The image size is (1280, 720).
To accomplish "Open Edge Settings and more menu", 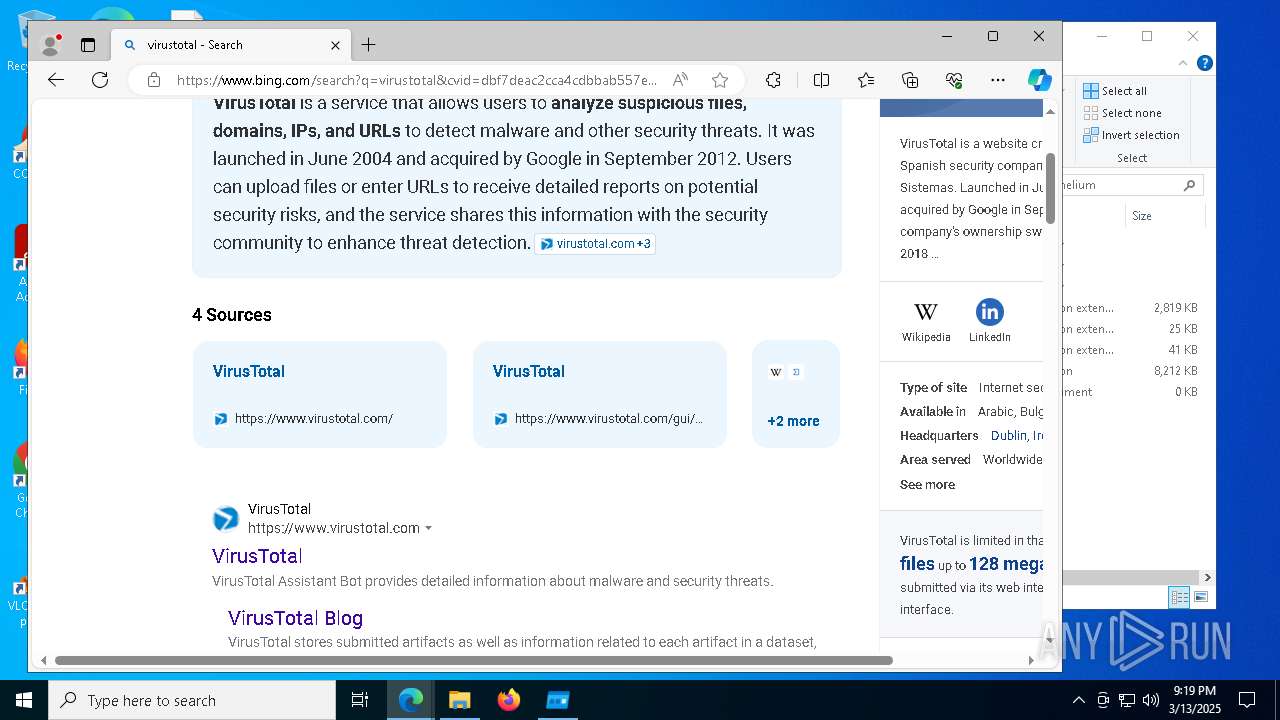I will (x=998, y=80).
